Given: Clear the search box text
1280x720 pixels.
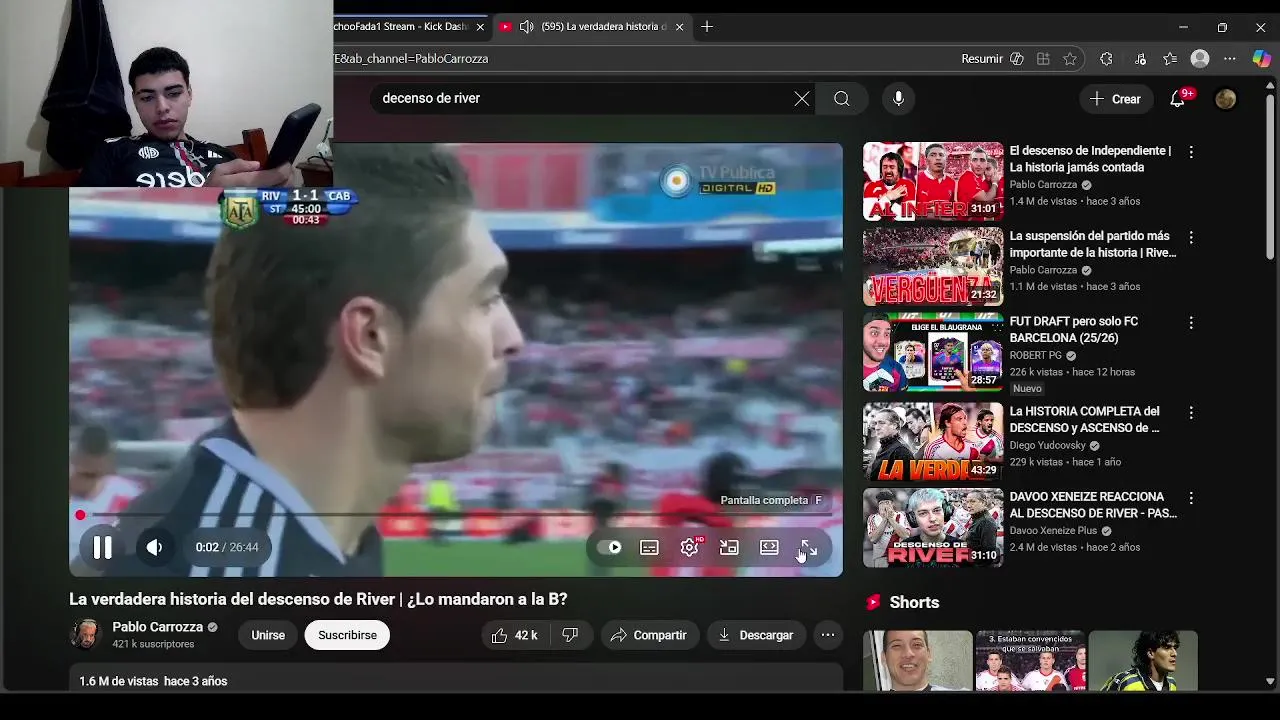Looking at the screenshot, I should [802, 98].
